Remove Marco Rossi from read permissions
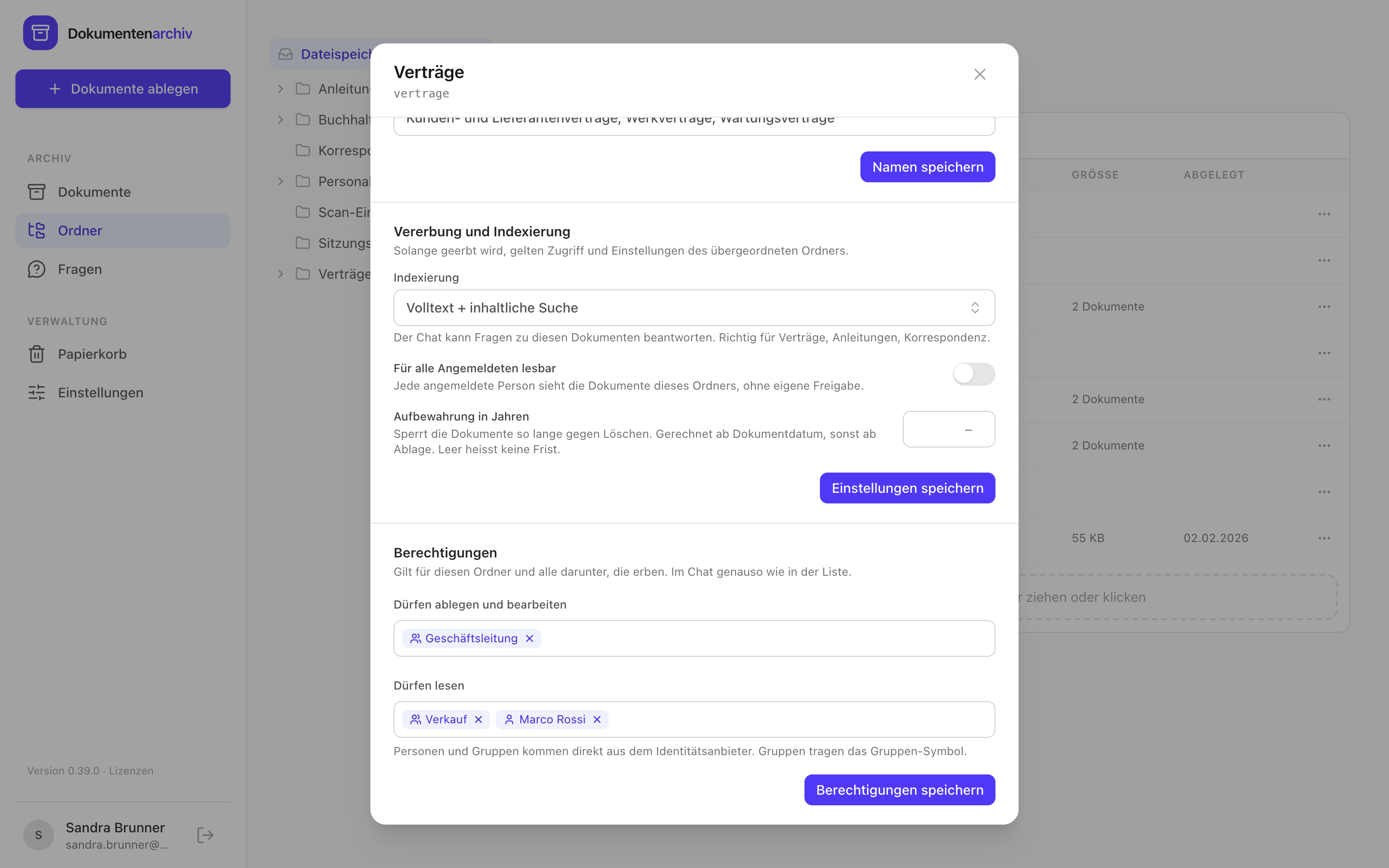The image size is (1389, 868). click(597, 719)
